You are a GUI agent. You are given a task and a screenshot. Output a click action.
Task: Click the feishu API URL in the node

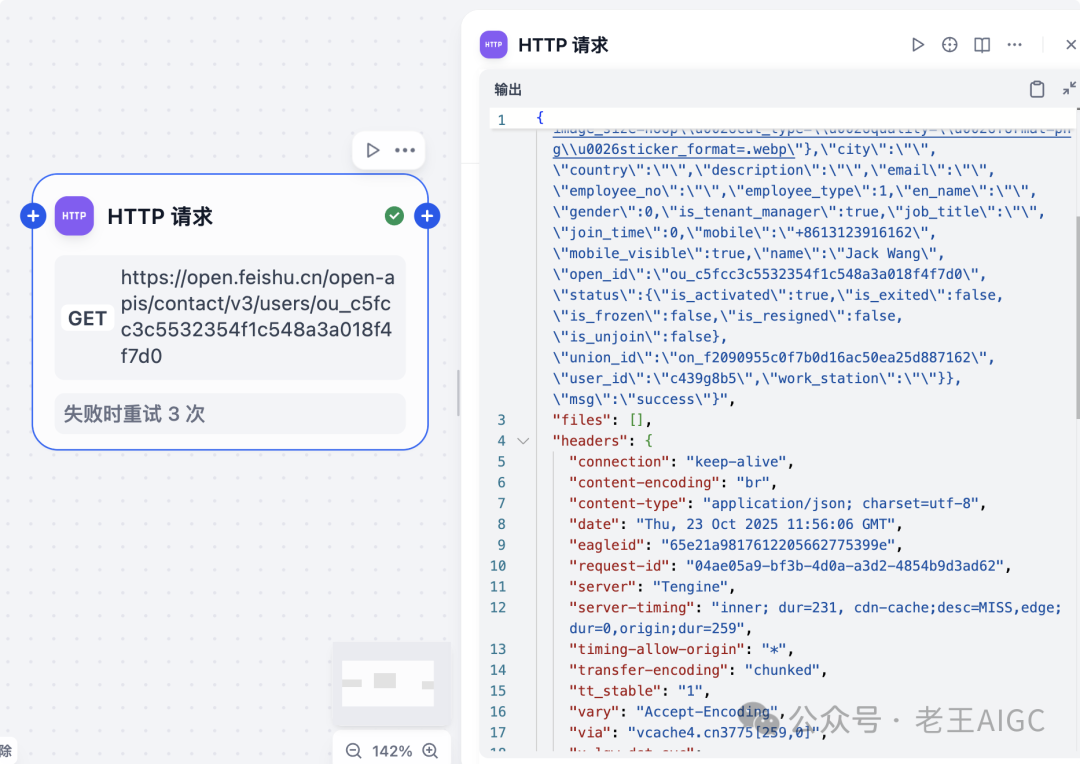tap(258, 317)
